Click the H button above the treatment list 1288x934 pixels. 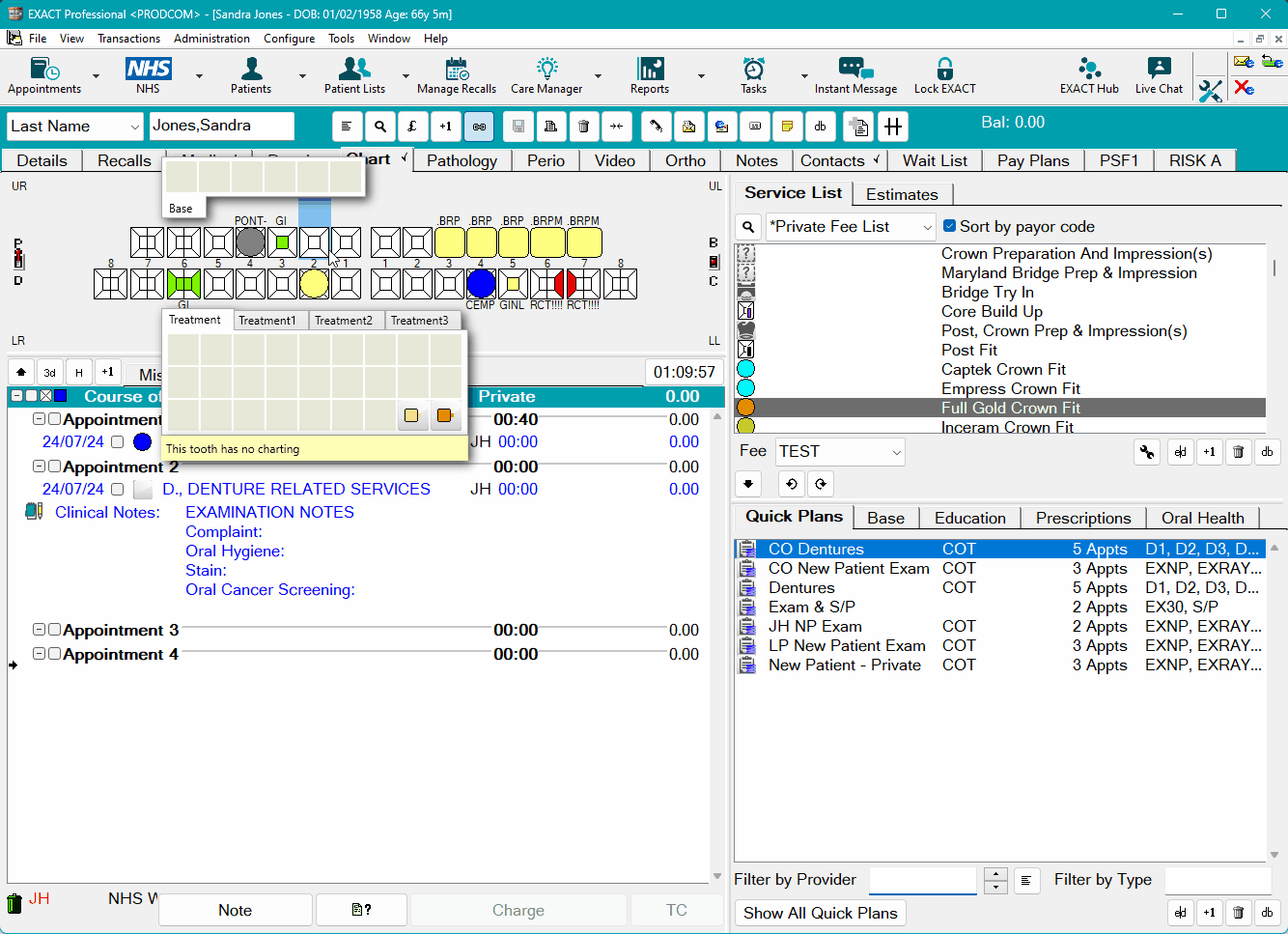(79, 372)
